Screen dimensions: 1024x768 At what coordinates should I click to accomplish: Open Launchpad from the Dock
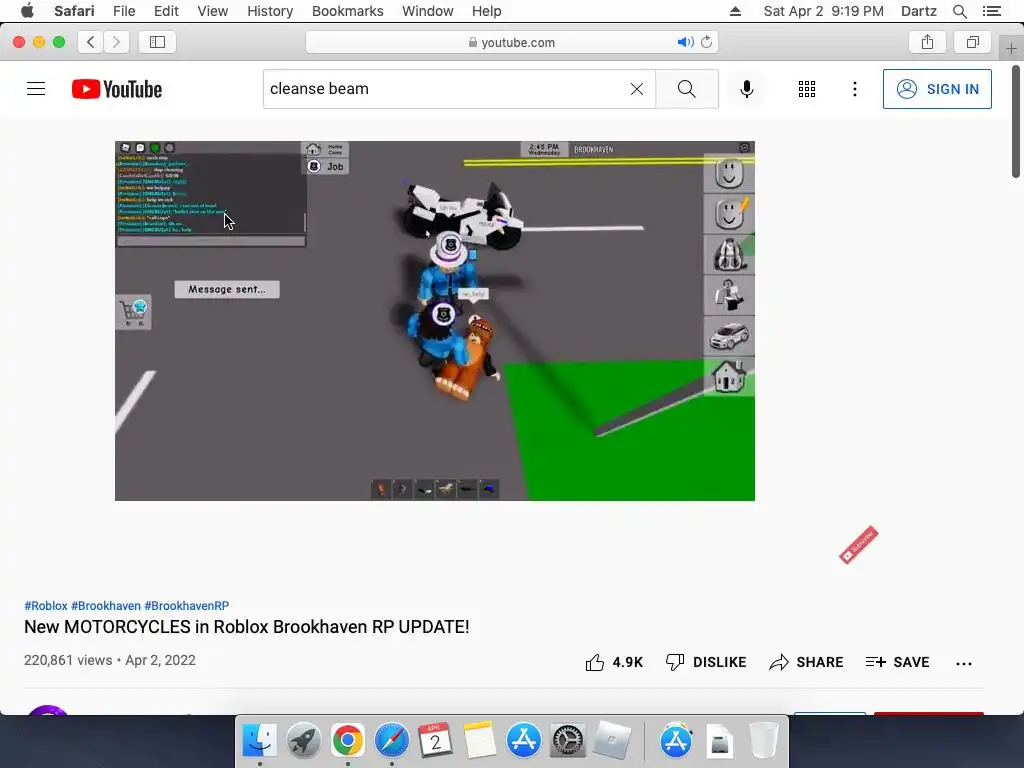(x=303, y=741)
